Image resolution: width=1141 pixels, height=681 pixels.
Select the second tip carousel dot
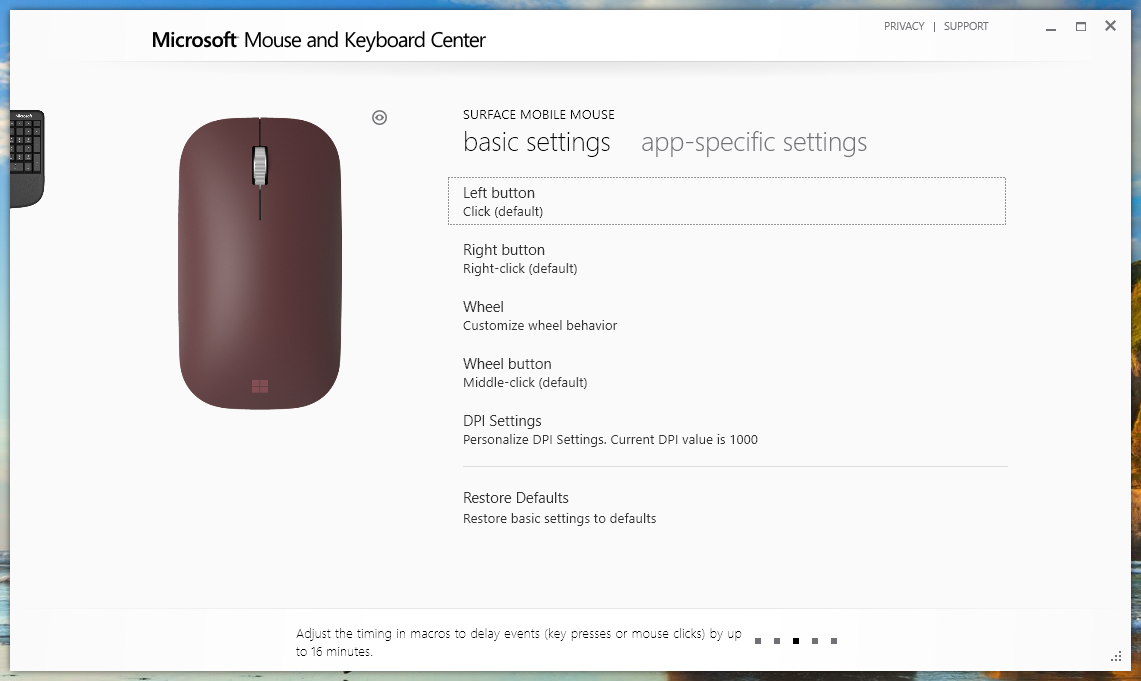point(776,640)
